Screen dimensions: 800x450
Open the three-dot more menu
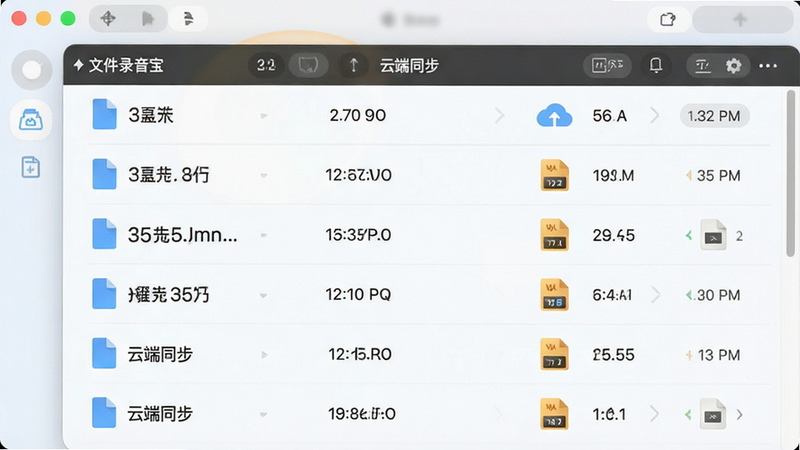768,66
